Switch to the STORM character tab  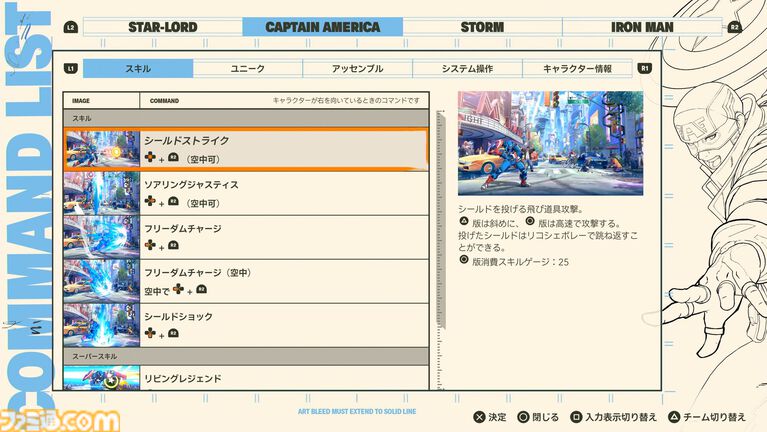click(x=482, y=27)
